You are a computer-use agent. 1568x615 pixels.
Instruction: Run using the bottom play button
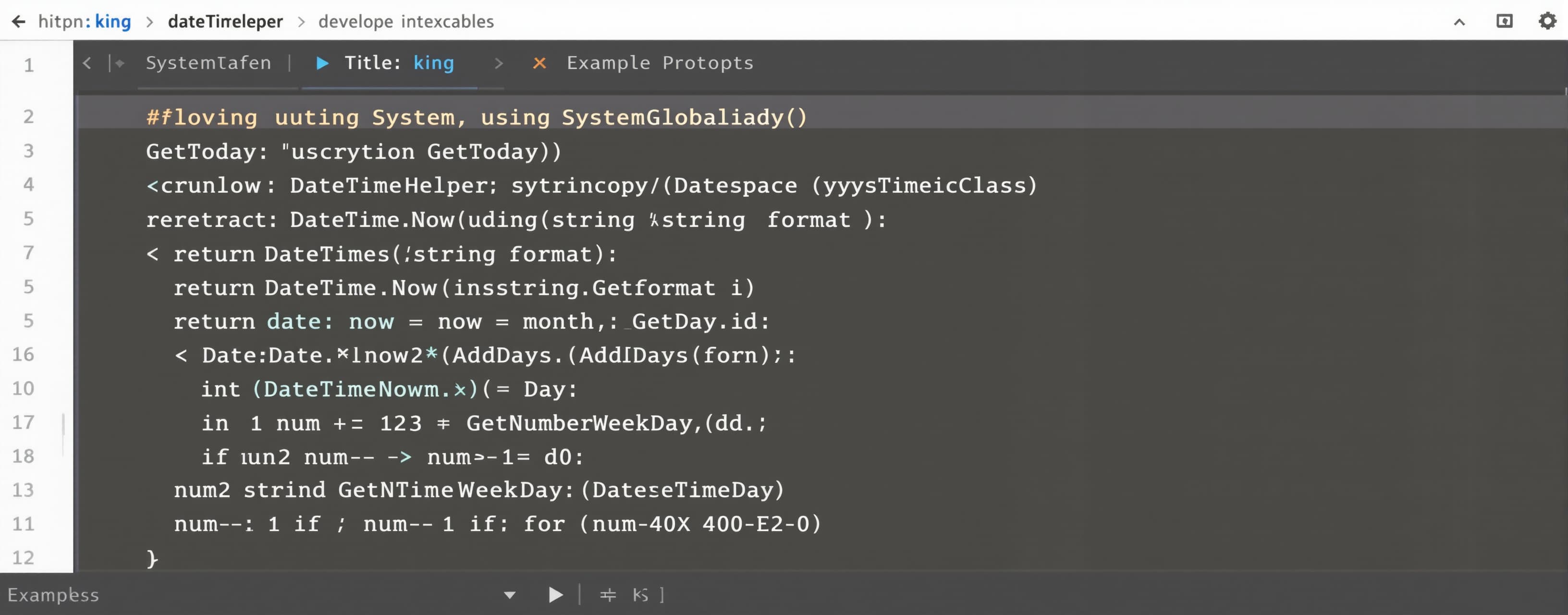pyautogui.click(x=556, y=595)
